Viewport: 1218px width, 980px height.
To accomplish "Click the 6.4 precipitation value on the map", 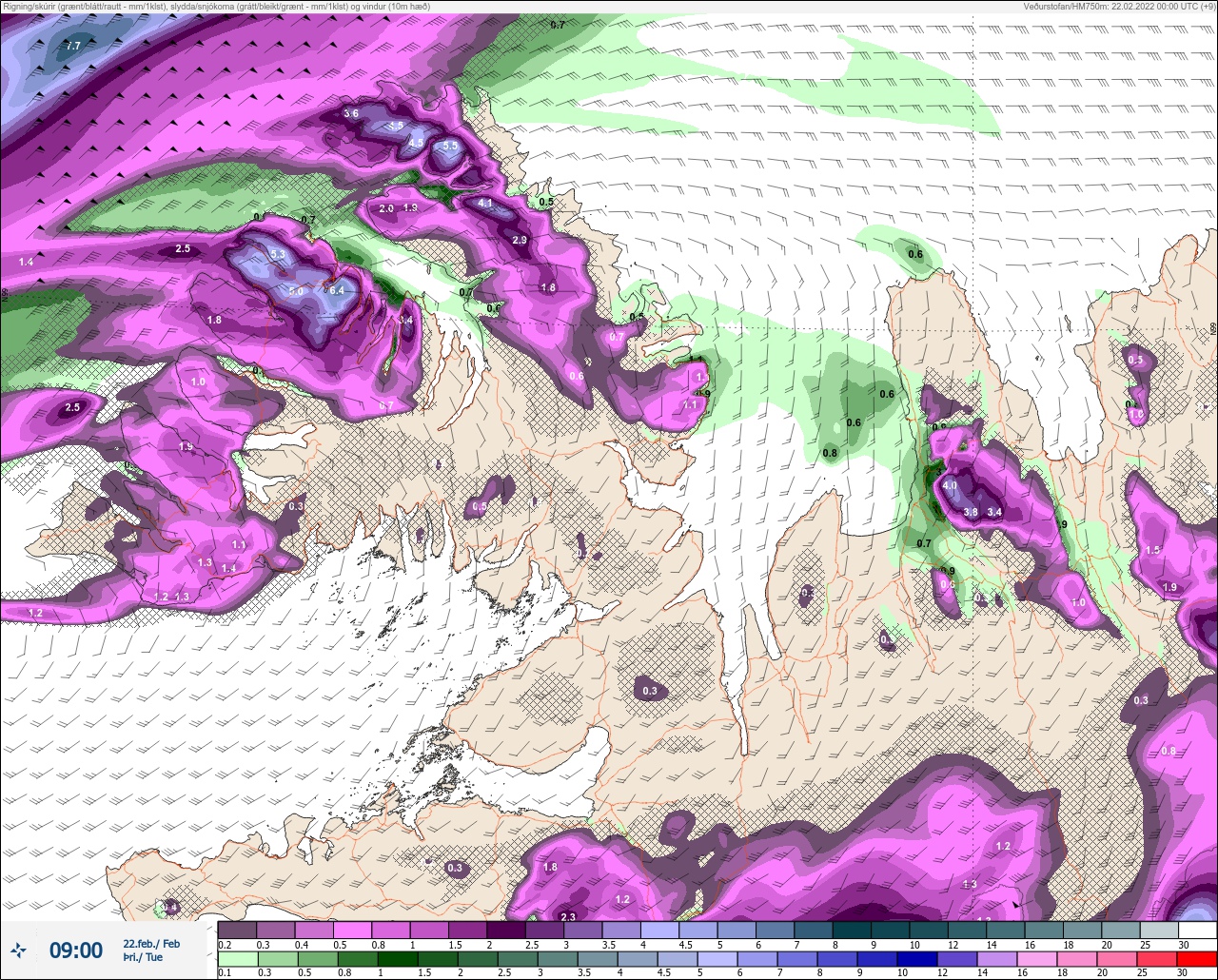I will coord(335,290).
